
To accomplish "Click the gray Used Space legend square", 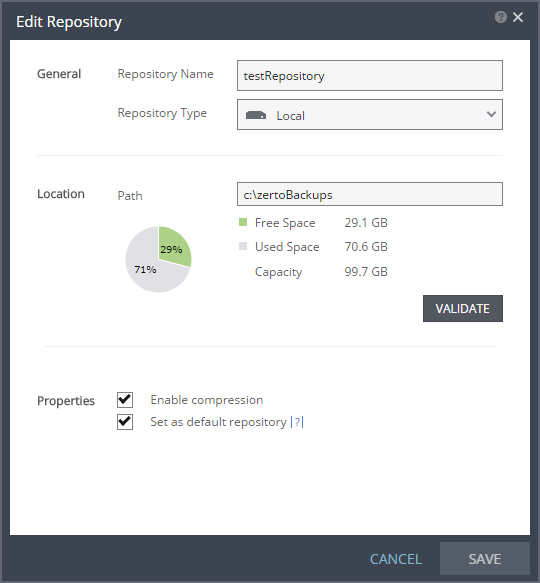I will (243, 246).
